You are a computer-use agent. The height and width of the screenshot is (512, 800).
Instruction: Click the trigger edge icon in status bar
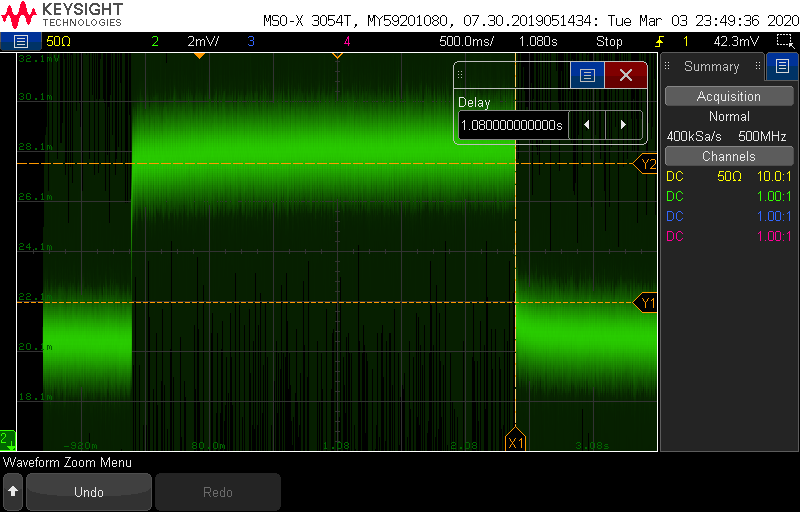(x=659, y=41)
